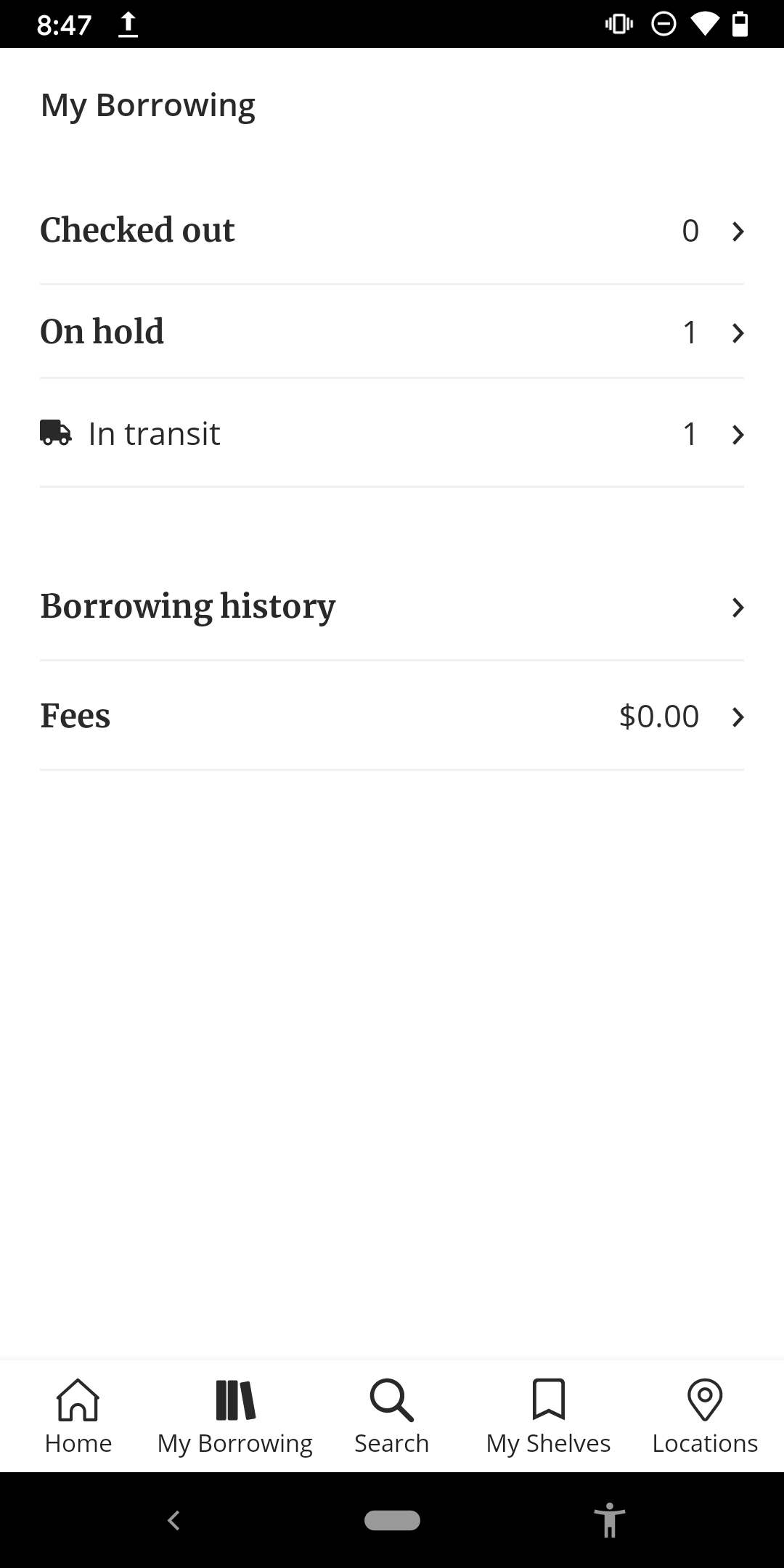Switch to the My Shelves tab label

[x=548, y=1443]
